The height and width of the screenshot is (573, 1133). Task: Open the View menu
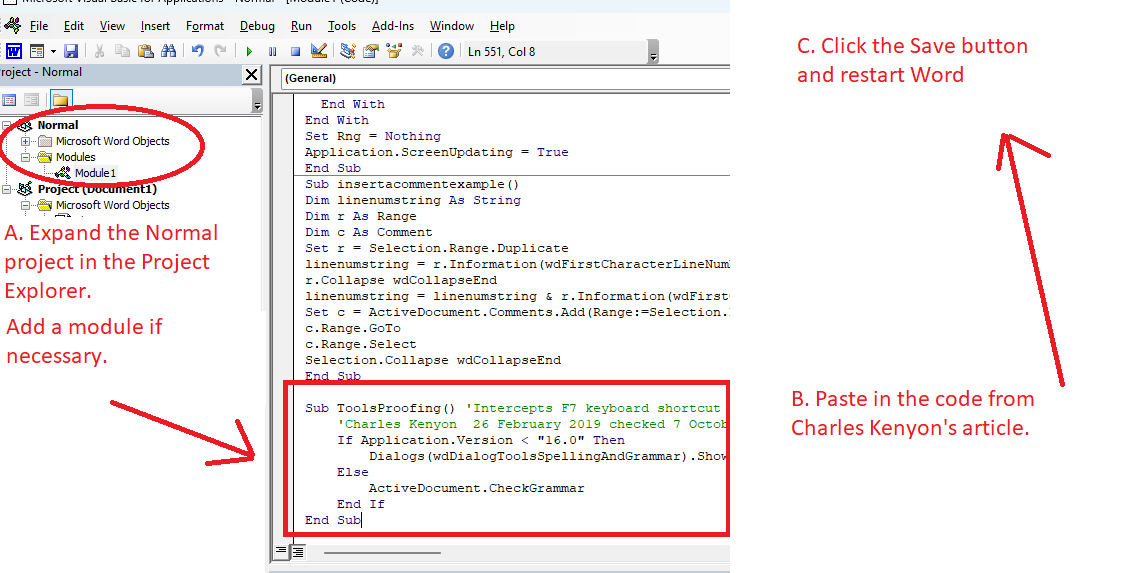click(x=112, y=26)
